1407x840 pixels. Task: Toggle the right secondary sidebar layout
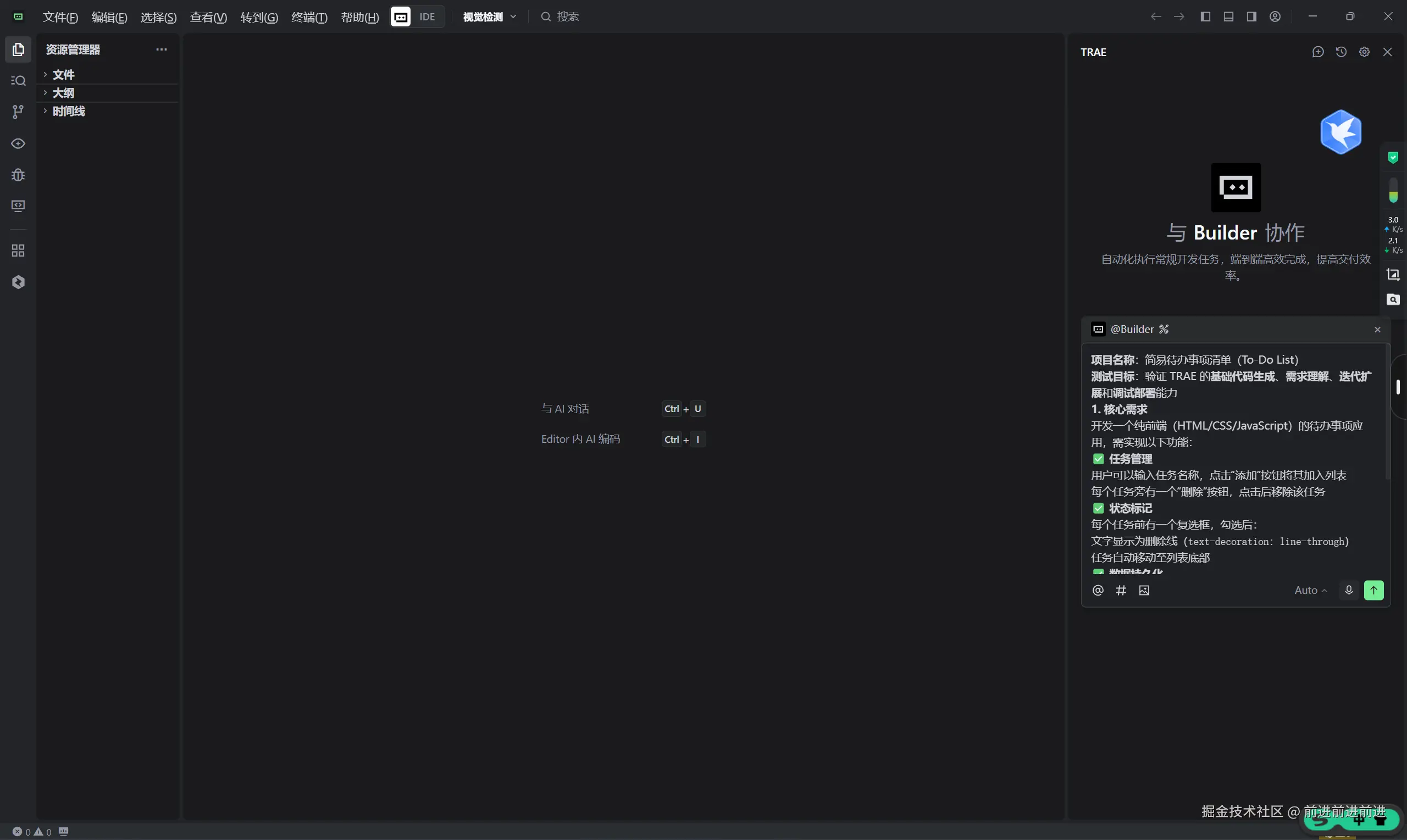point(1251,17)
